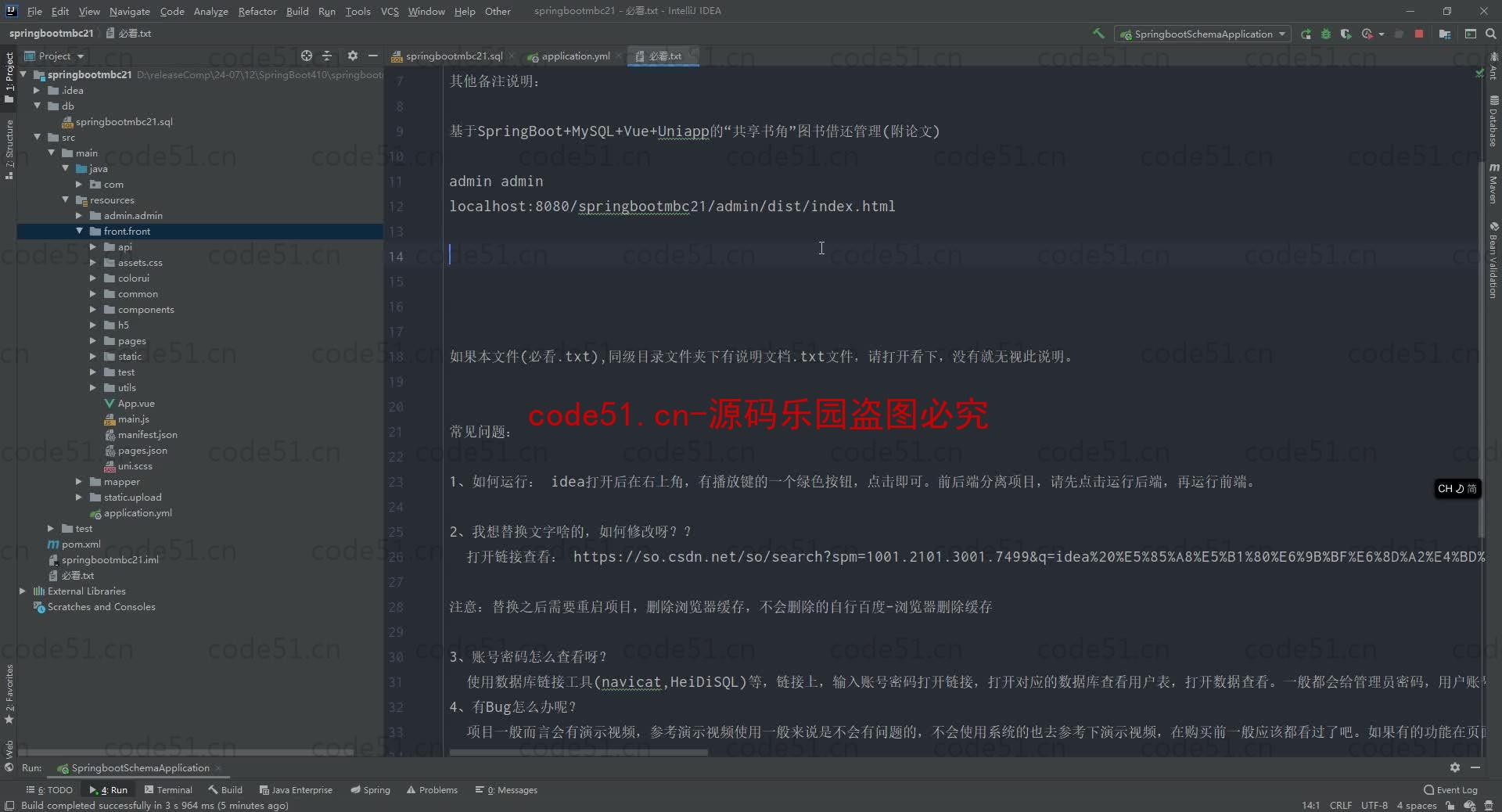Image resolution: width=1502 pixels, height=812 pixels.
Task: Open Project panel settings gear
Action: (x=352, y=56)
